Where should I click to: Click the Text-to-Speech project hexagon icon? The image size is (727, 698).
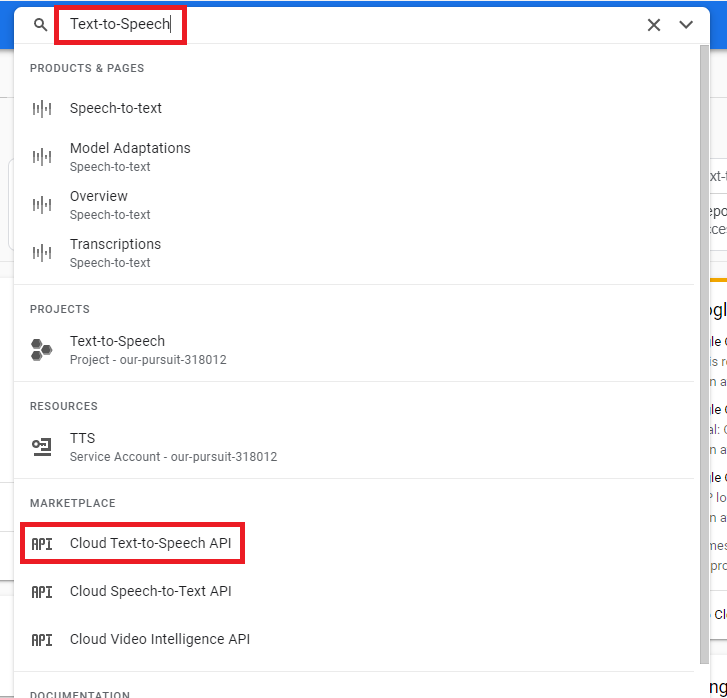coord(41,350)
